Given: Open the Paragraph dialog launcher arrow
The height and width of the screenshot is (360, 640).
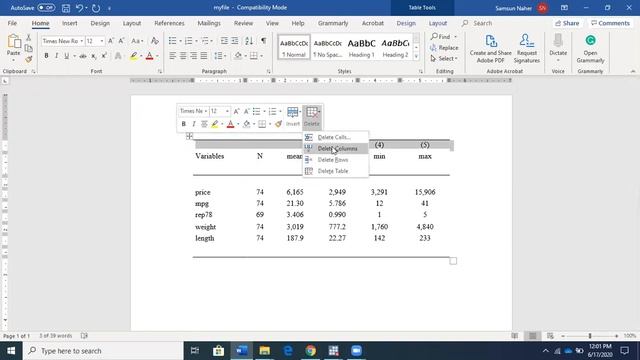Looking at the screenshot, I should (268, 71).
